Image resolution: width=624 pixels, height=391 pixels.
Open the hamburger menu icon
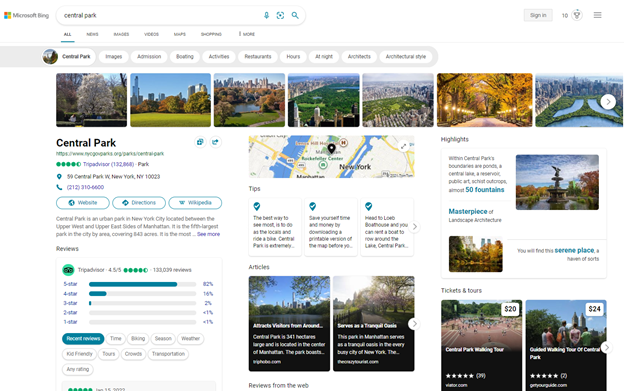pos(597,15)
